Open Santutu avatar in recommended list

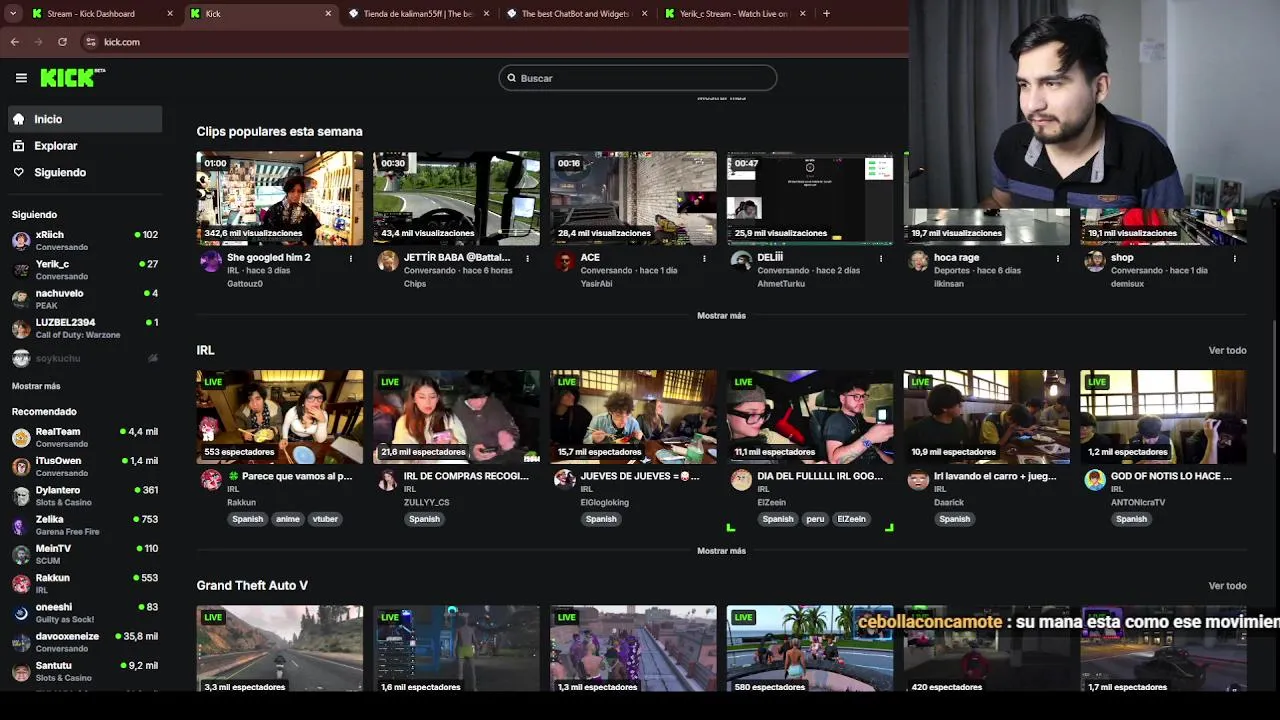point(21,671)
